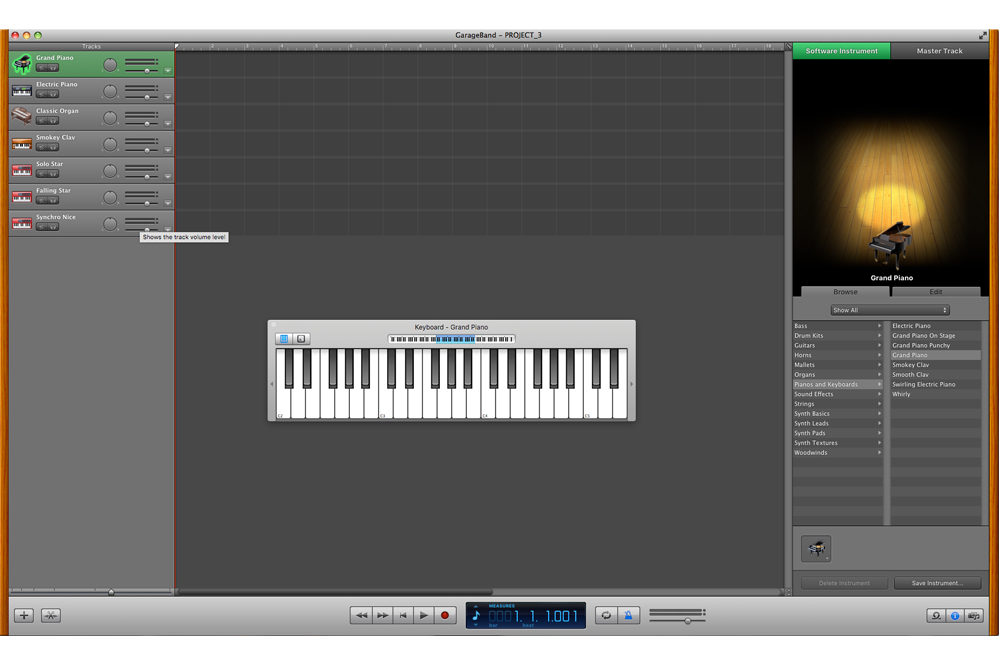Screen dimensions: 1000x660
Task: Click the fast-forward button
Action: click(382, 615)
